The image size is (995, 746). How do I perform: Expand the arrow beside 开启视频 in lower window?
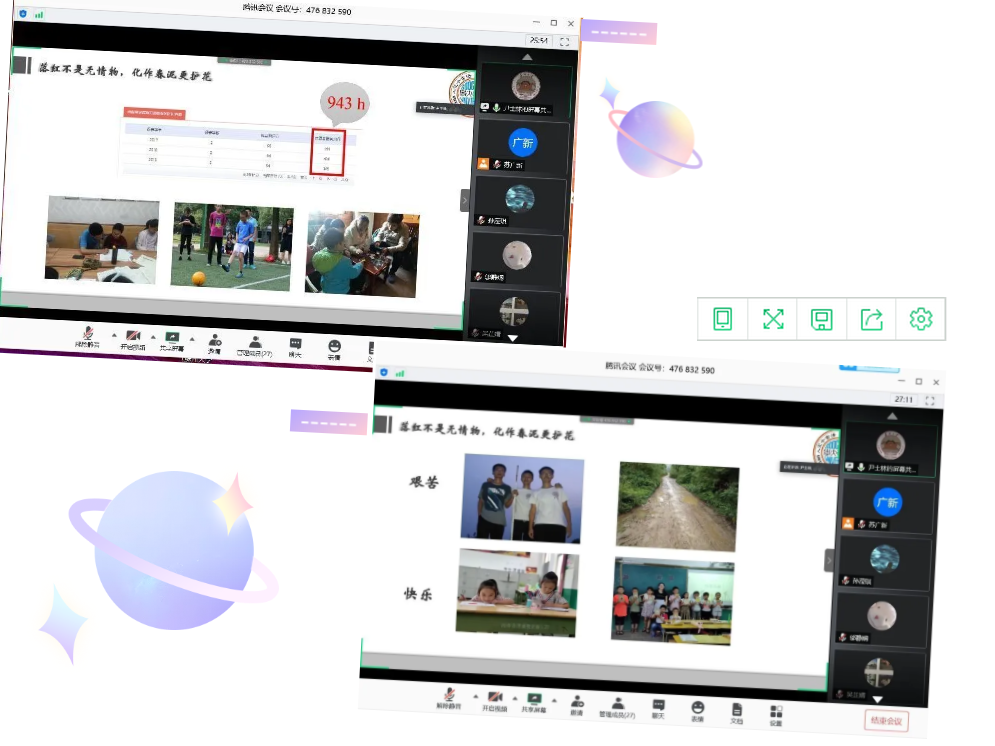click(x=516, y=698)
